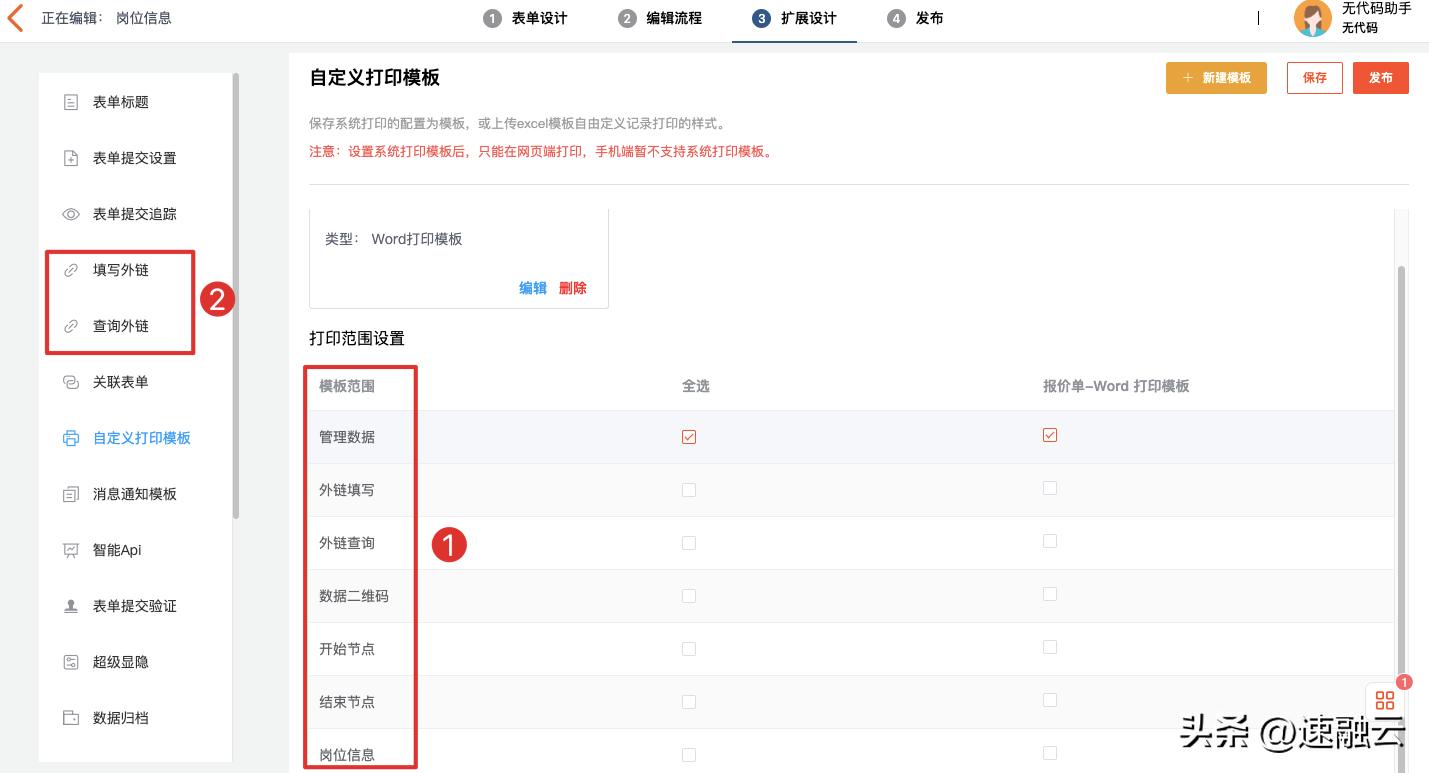Click the 表单提交设置 sidebar icon
Screen dimensions: 1429x773
click(71, 158)
